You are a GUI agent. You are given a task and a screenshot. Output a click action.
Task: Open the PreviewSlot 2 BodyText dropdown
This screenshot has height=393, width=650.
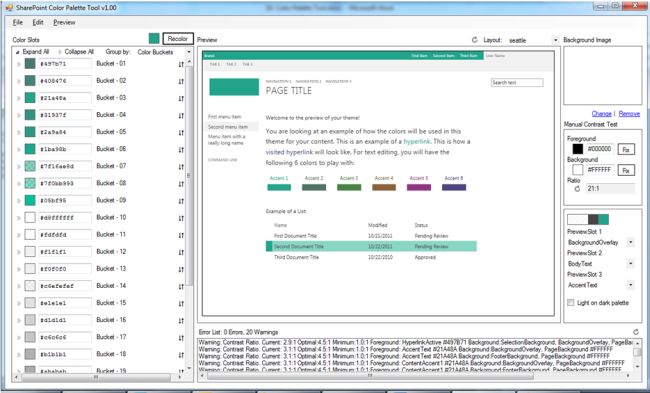pos(631,264)
